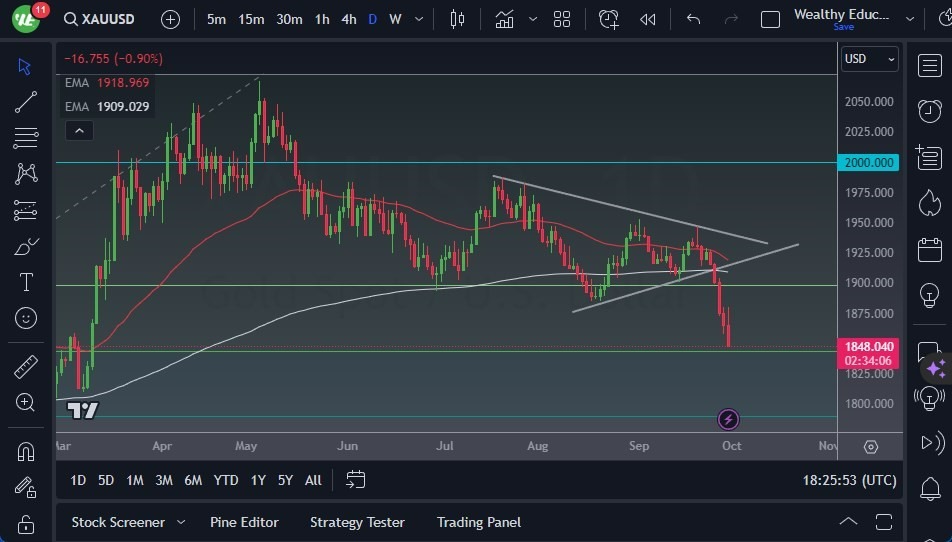Open the emoji icons tool

point(26,318)
